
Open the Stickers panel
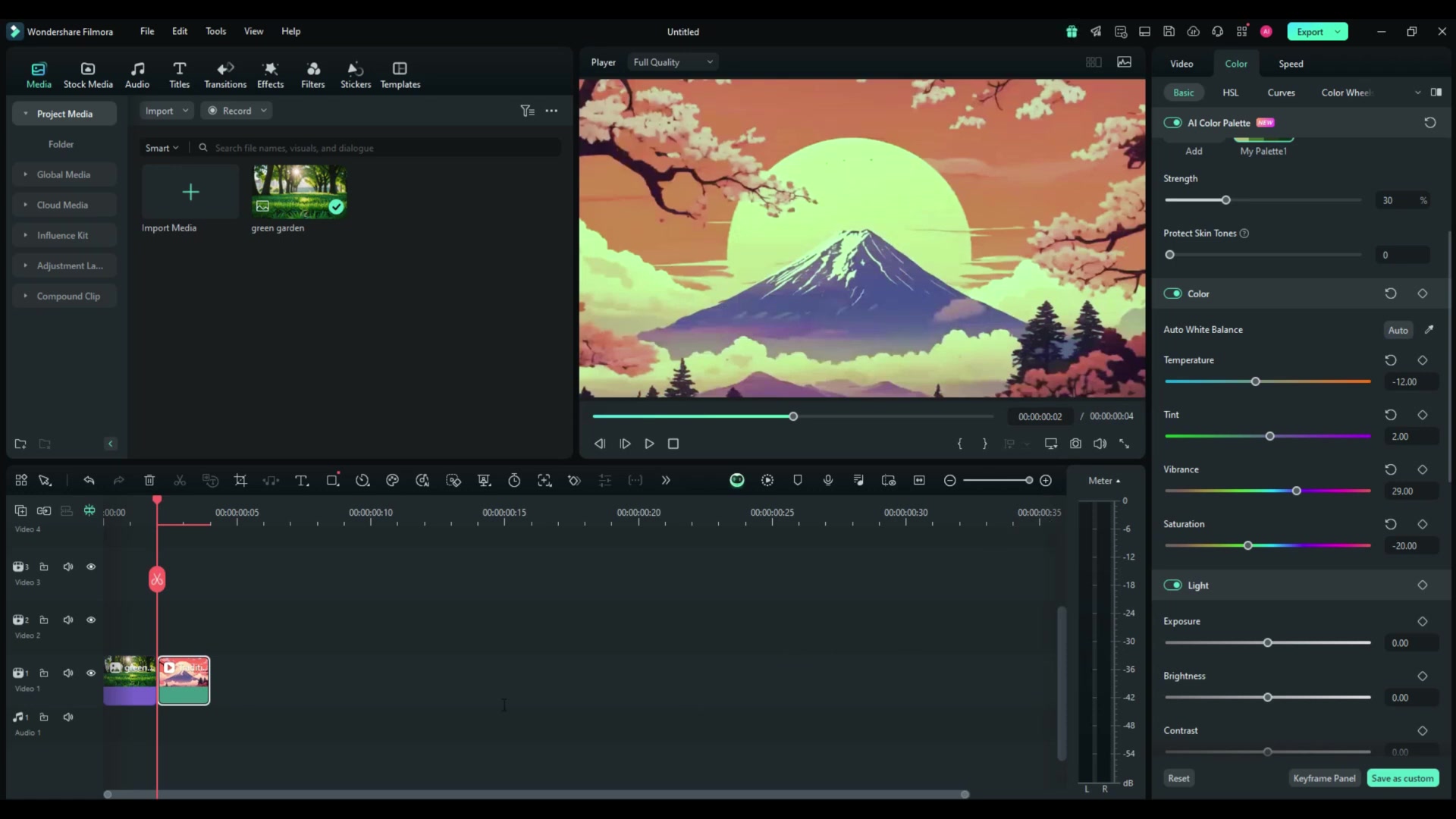[355, 74]
